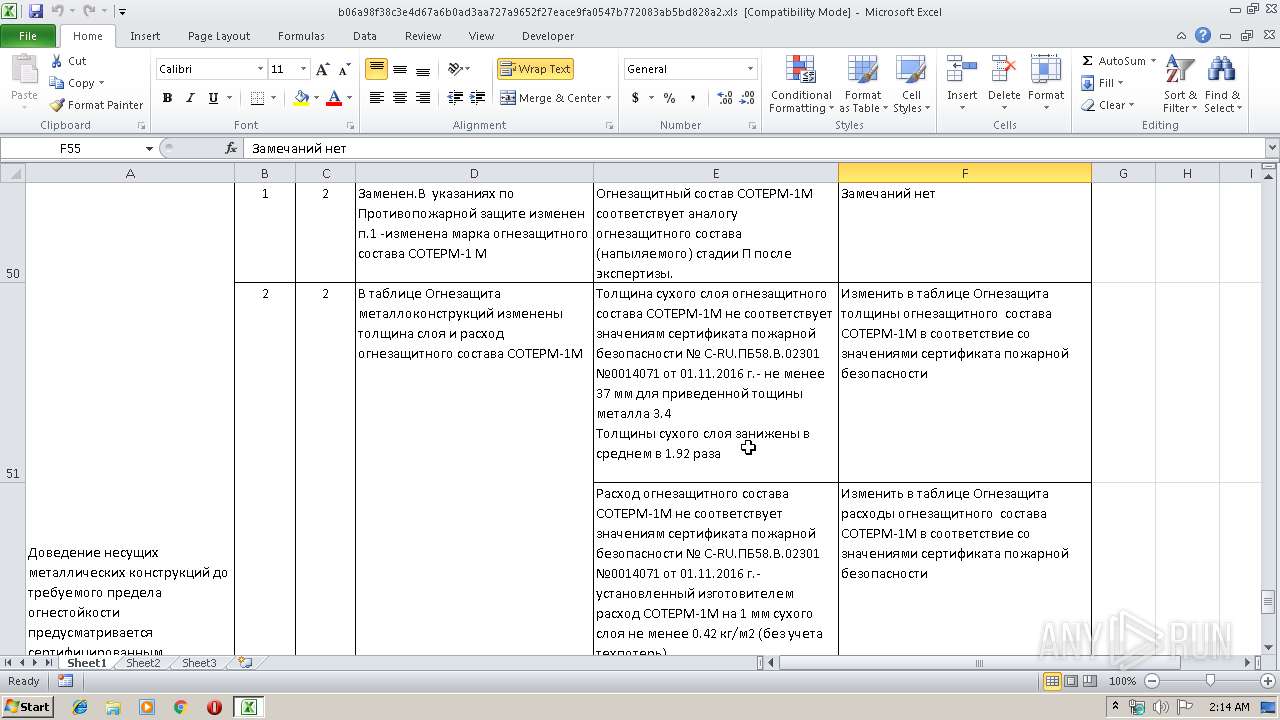Click Decrease Decimal
1280x720 pixels.
[748, 98]
